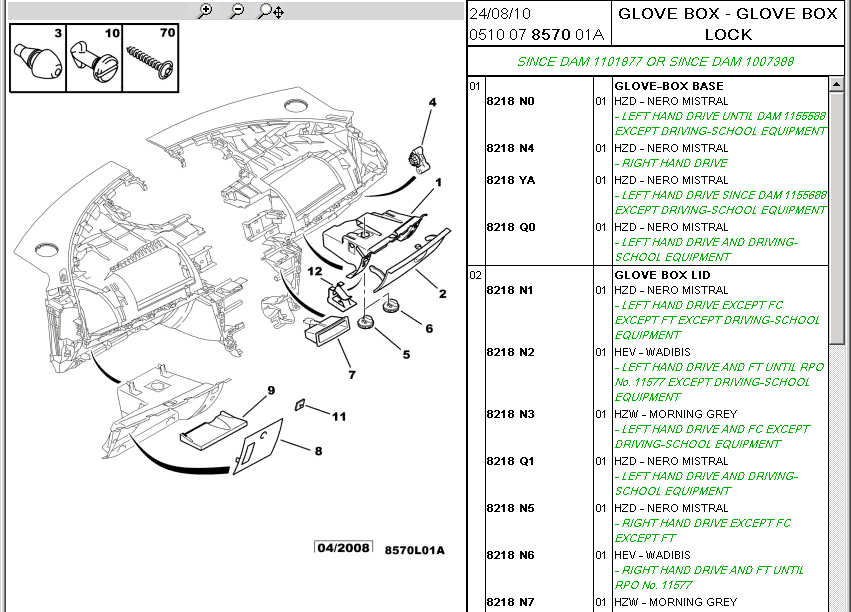Click callout number 4 in the diagram
Screen dimensions: 851x612
pyautogui.click(x=433, y=102)
